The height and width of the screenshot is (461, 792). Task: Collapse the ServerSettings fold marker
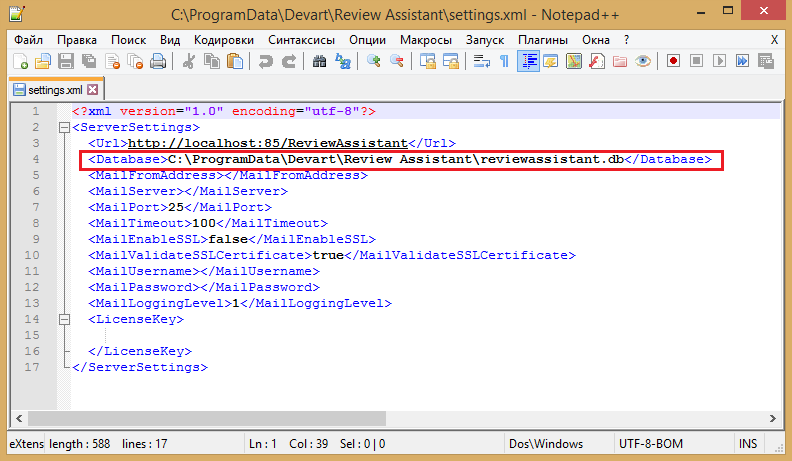(x=64, y=127)
